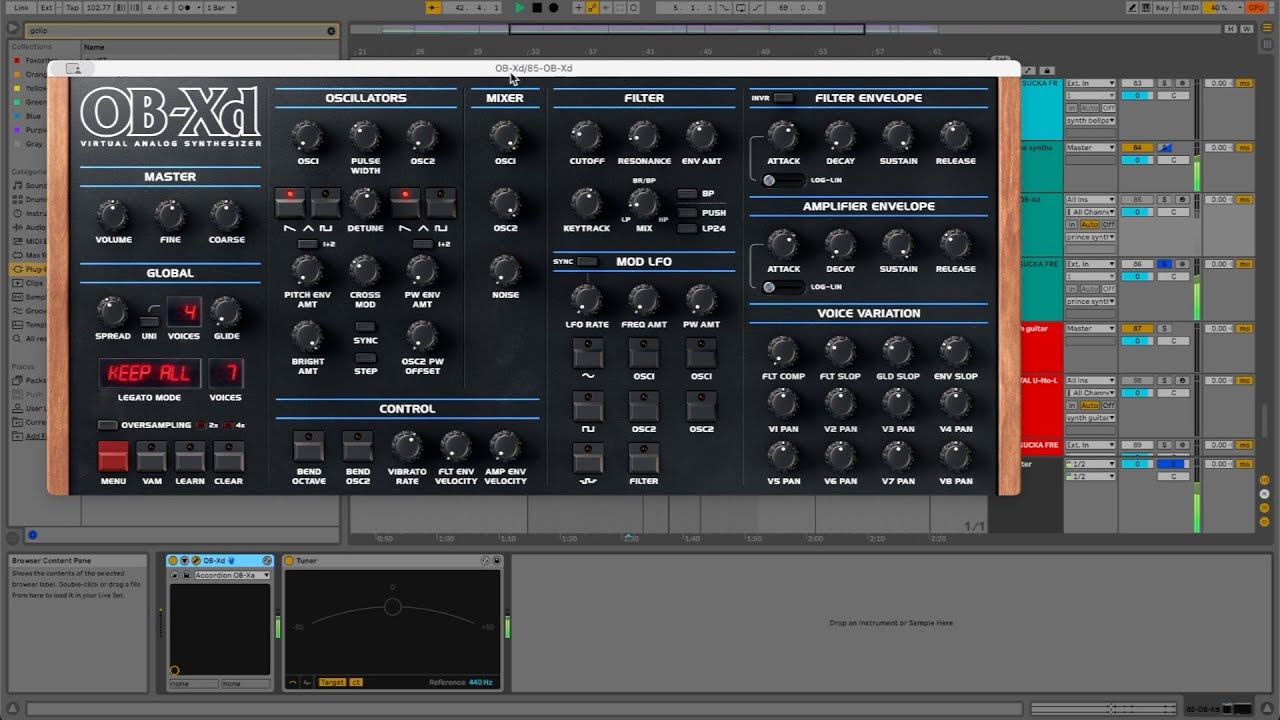The height and width of the screenshot is (720, 1280).
Task: Solo track 86 with S button
Action: [x=1164, y=264]
